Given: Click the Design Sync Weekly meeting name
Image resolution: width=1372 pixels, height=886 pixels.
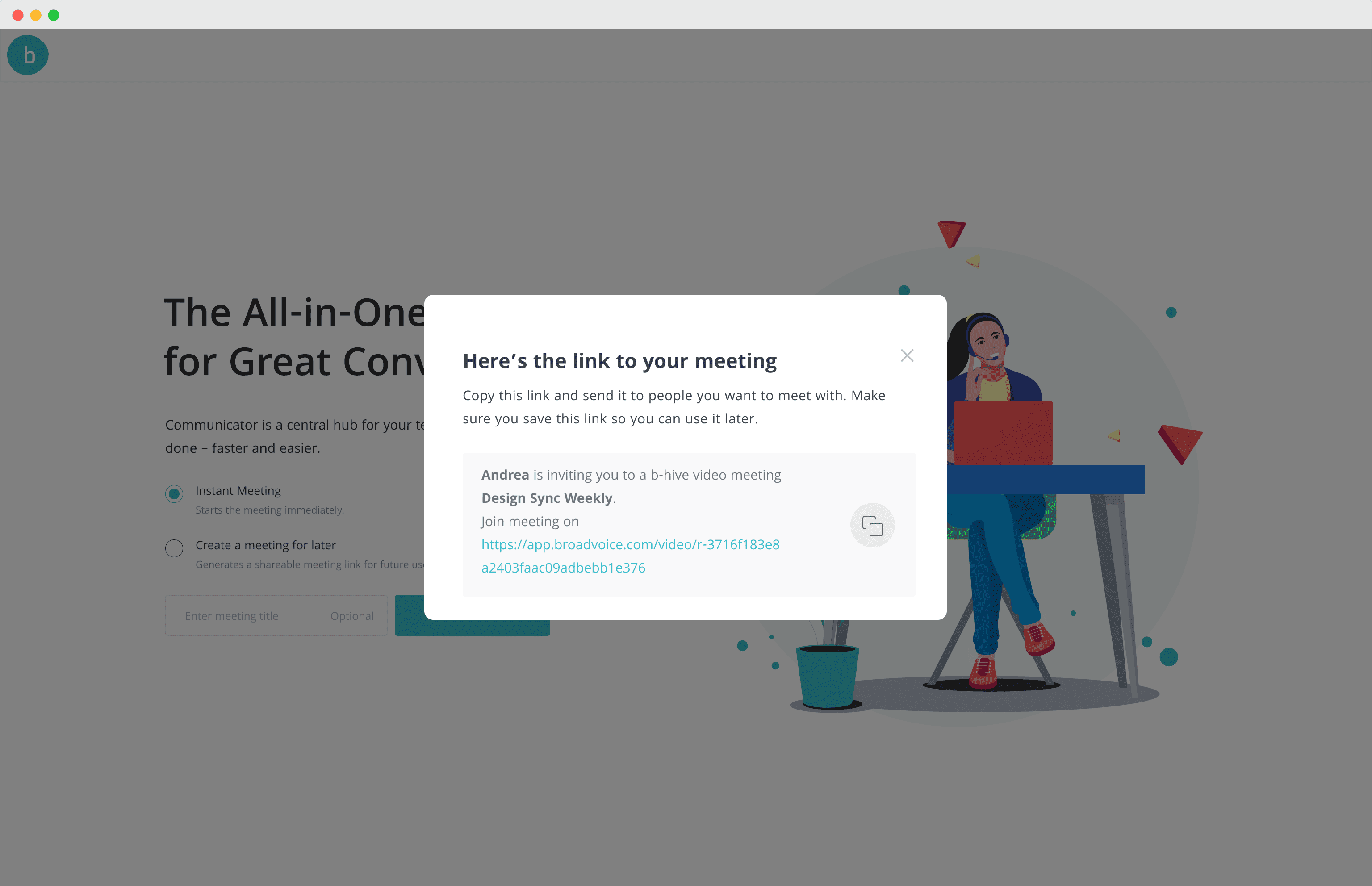Looking at the screenshot, I should click(547, 498).
